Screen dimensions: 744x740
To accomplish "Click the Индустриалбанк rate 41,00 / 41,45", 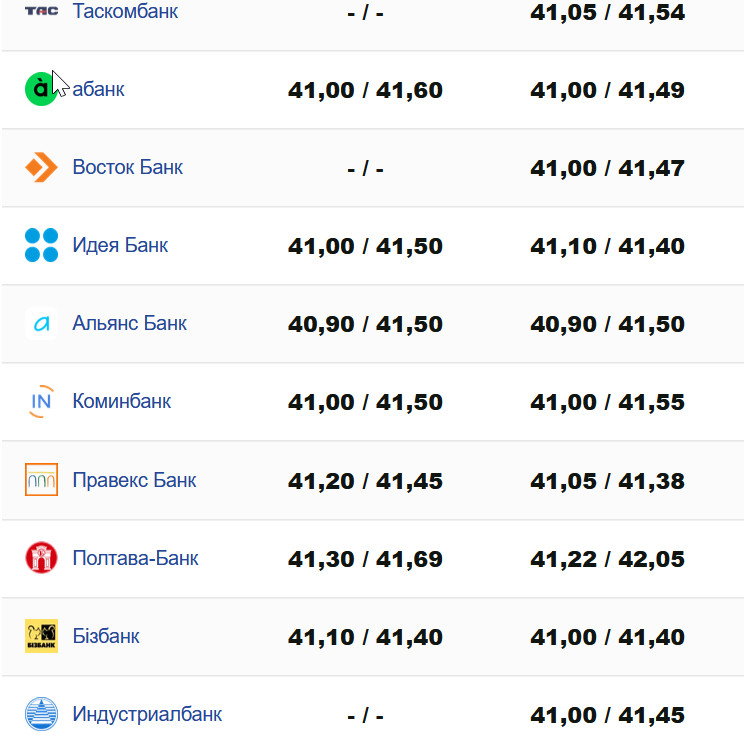I will tap(607, 715).
